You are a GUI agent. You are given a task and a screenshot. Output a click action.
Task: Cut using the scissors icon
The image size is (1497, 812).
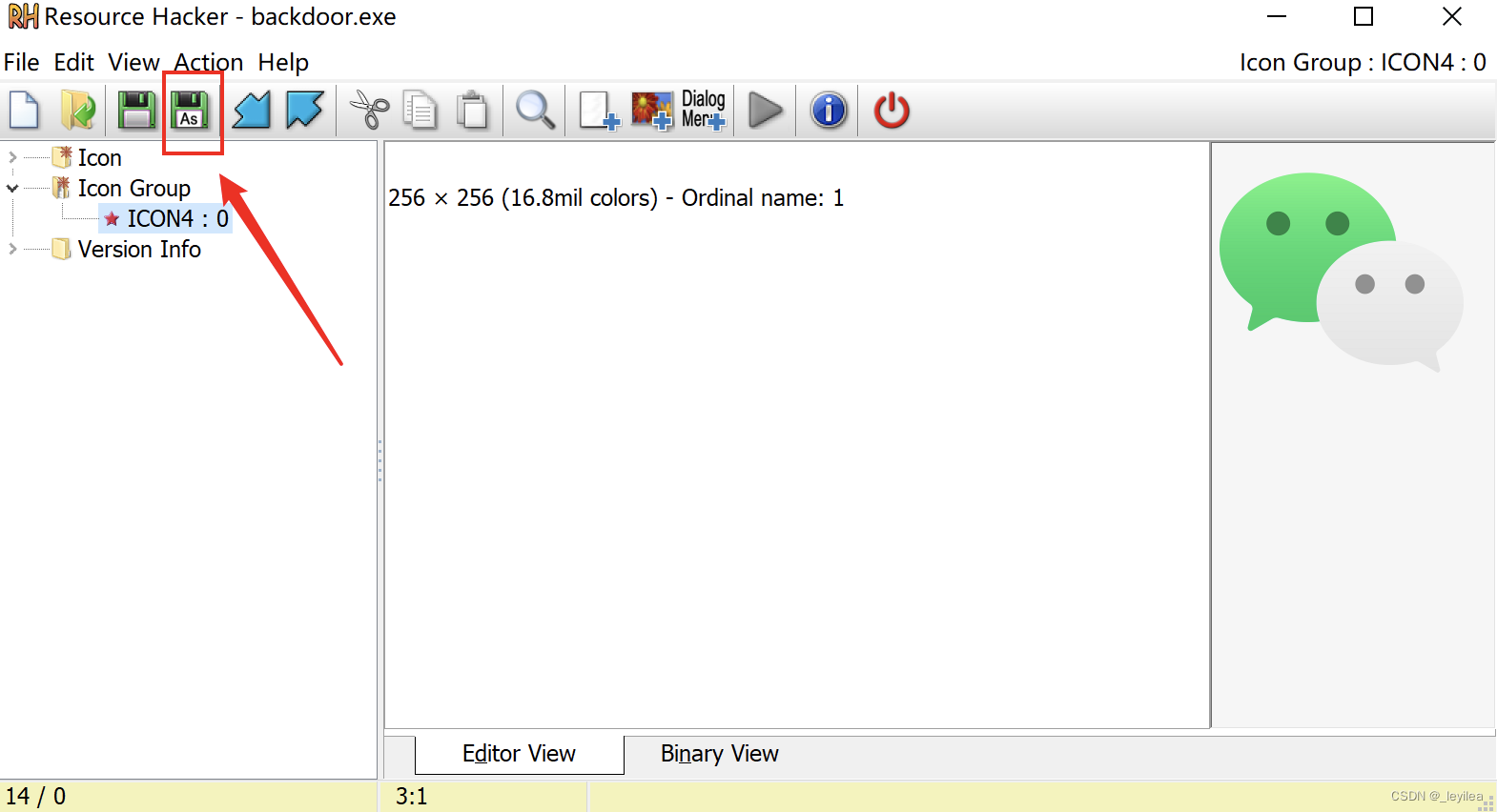click(369, 111)
